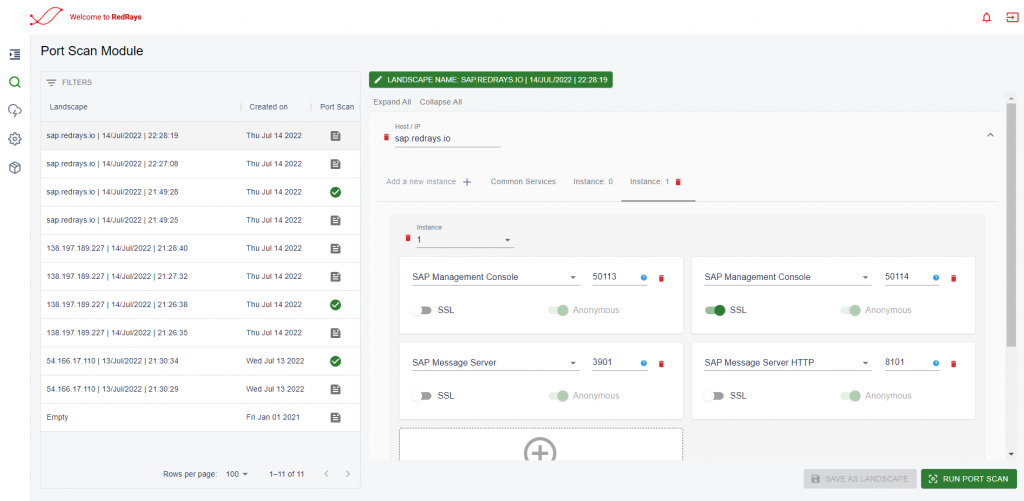Collapse the sap.redrays.io host panel
1024x501 pixels.
tap(990, 135)
